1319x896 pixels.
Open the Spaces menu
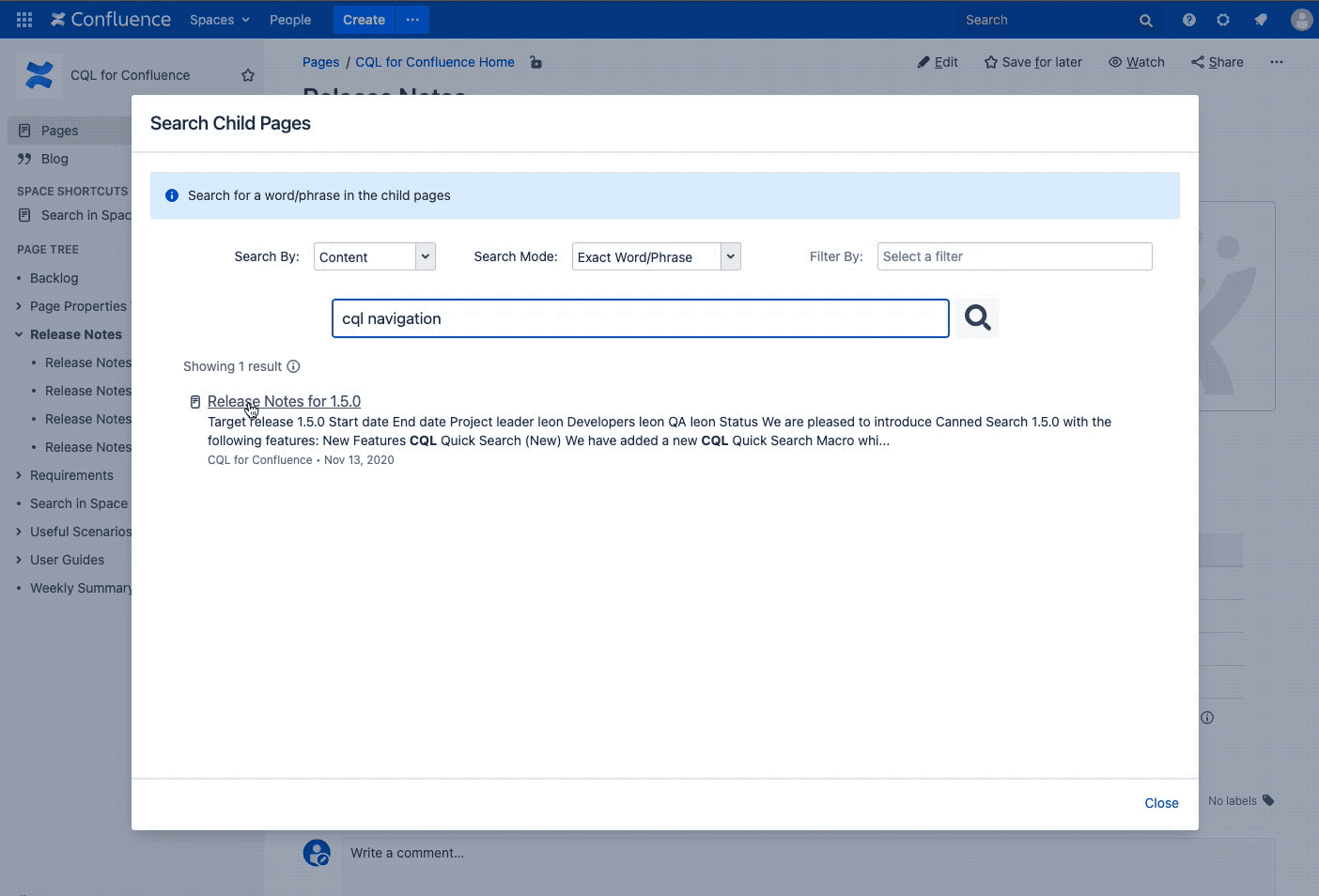[x=218, y=19]
